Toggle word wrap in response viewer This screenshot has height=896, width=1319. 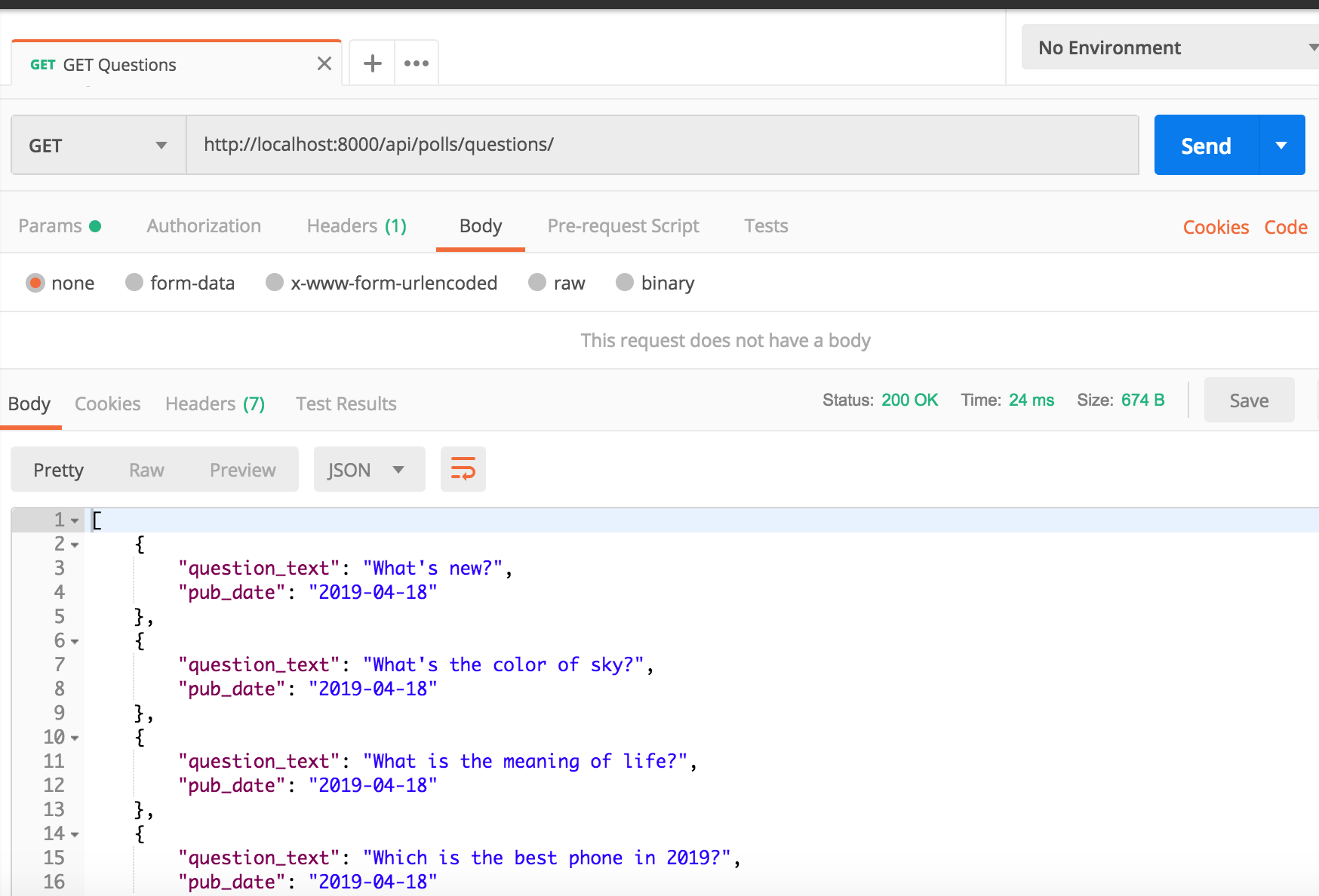tap(463, 469)
